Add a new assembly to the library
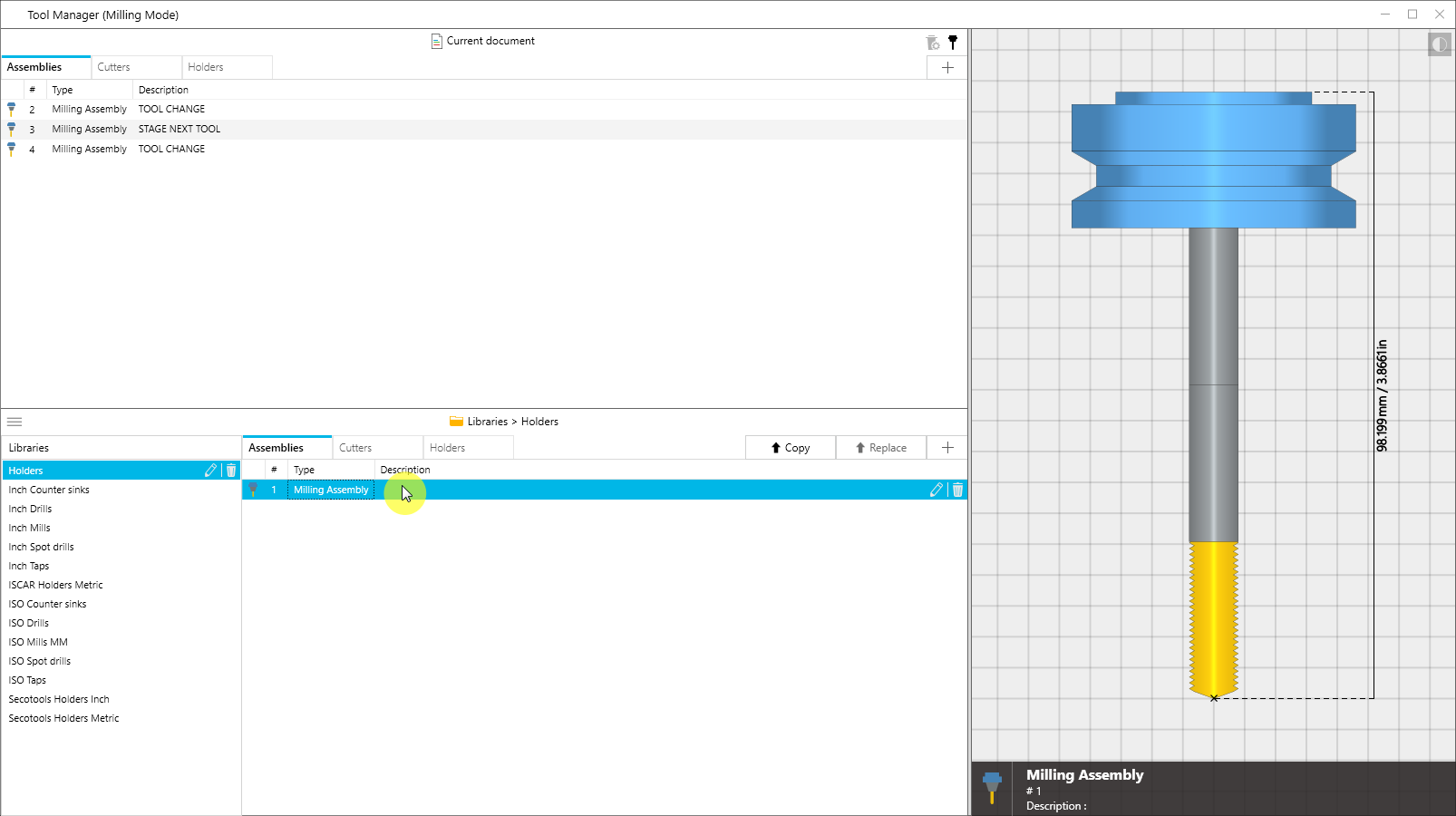Image resolution: width=1456 pixels, height=816 pixels. pyautogui.click(x=947, y=448)
